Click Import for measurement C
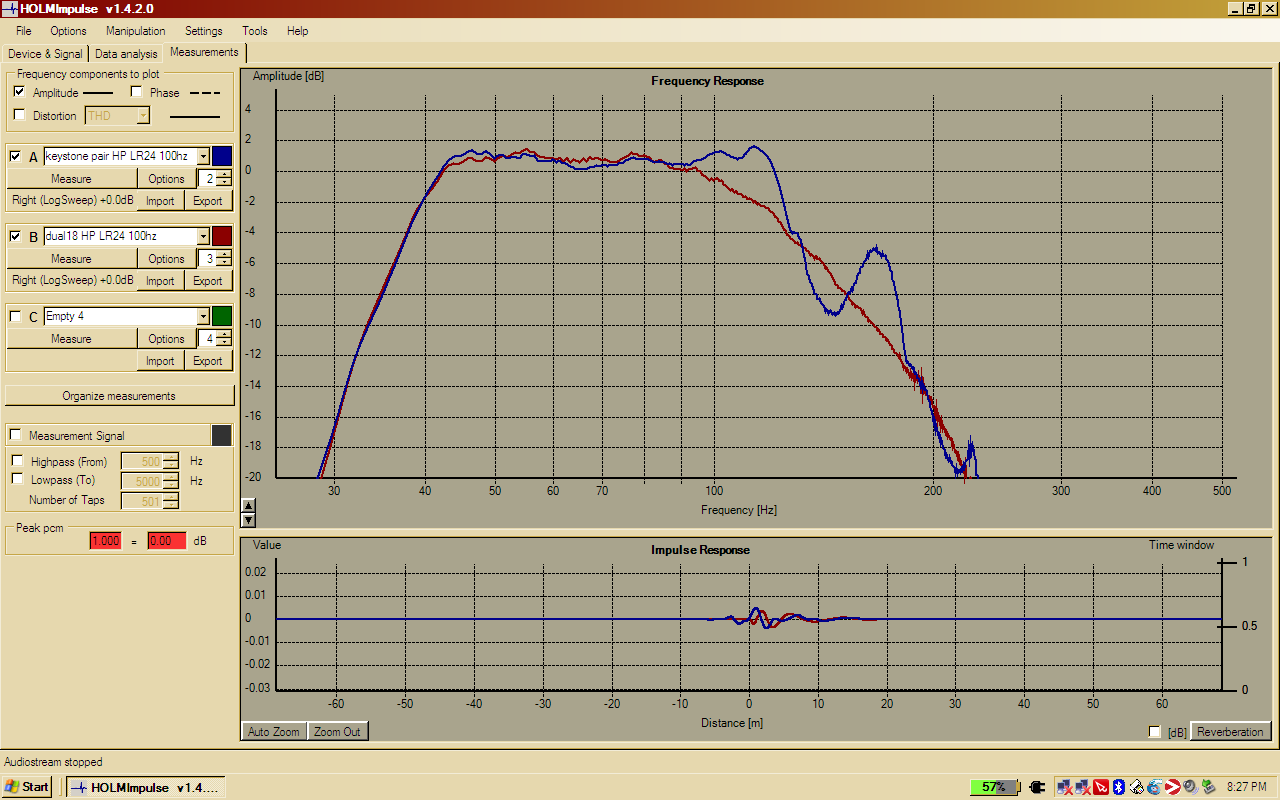Screen dimensions: 1280x800 pyautogui.click(x=160, y=361)
